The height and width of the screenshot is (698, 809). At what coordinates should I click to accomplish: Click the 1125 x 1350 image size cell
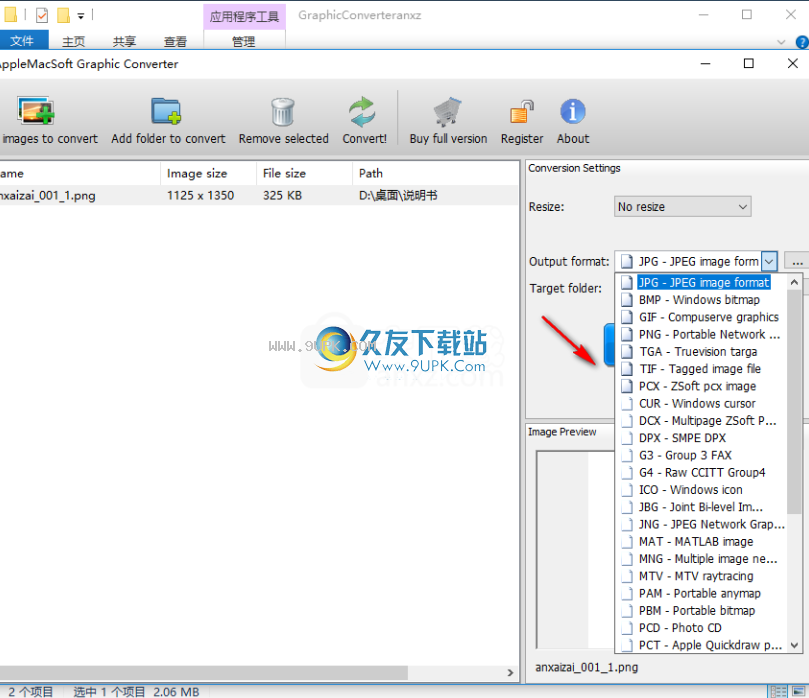(x=200, y=196)
